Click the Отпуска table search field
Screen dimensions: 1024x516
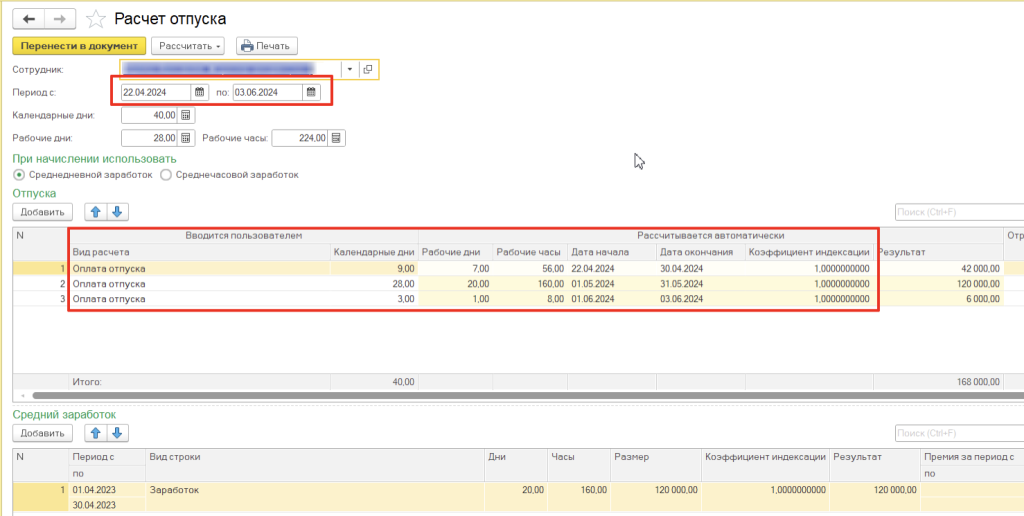(x=958, y=212)
